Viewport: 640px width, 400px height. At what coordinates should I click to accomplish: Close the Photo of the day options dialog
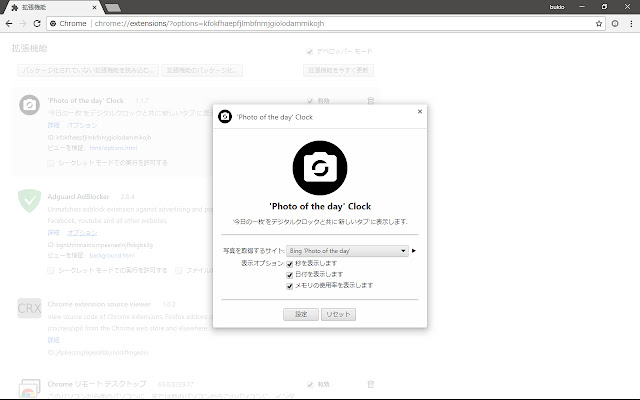tap(420, 111)
